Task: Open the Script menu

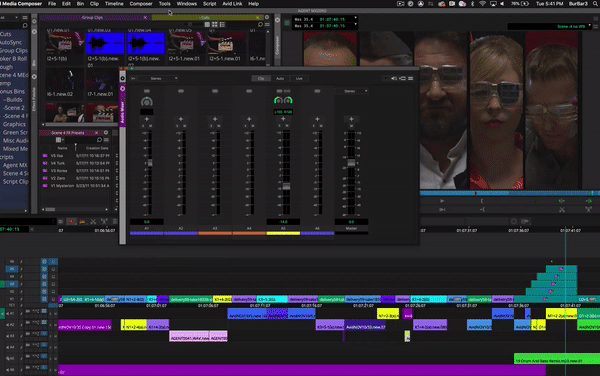Action: click(209, 4)
